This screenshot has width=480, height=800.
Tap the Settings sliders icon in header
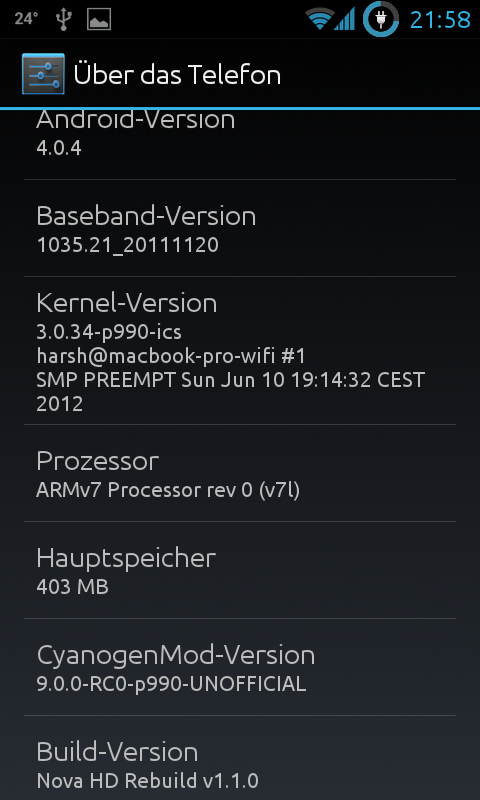43,74
